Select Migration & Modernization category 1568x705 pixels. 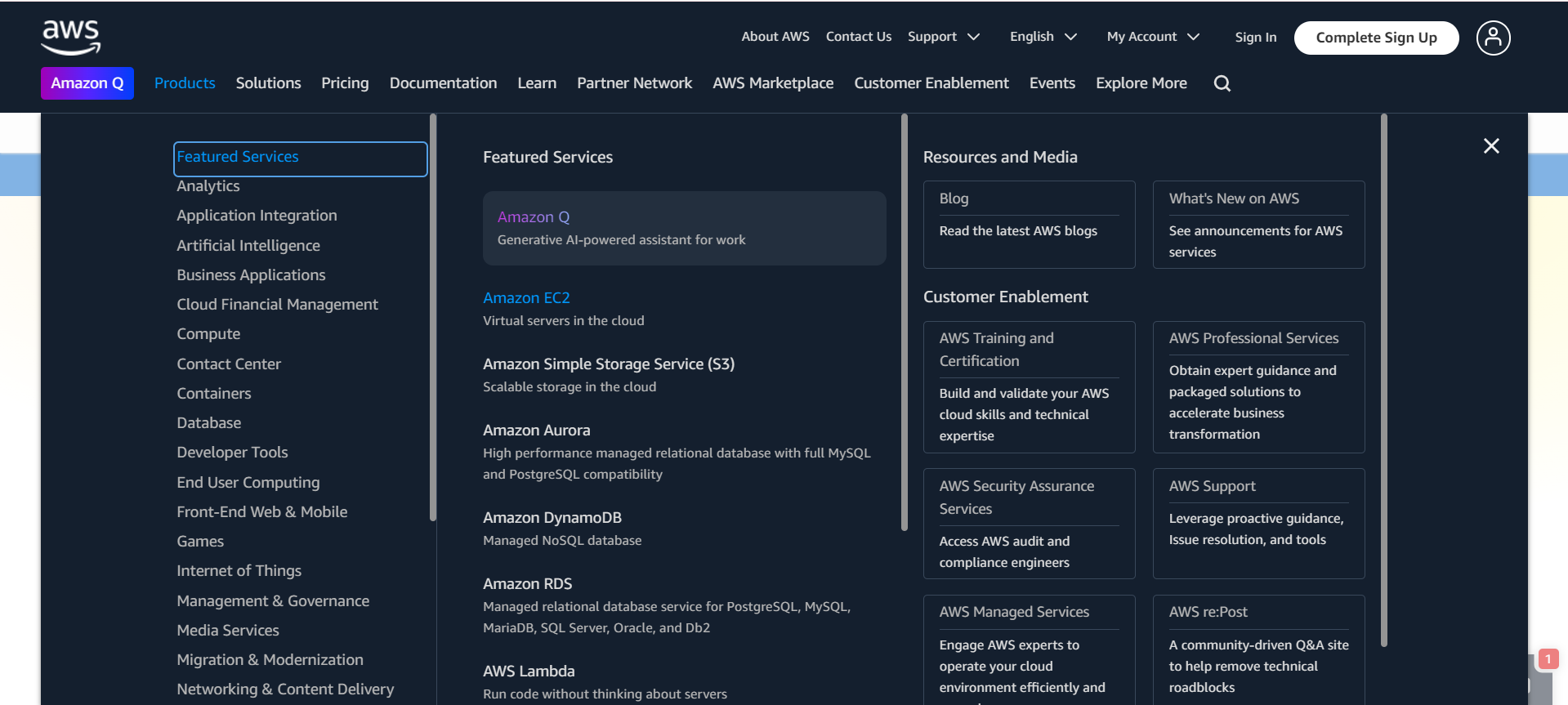pos(270,660)
